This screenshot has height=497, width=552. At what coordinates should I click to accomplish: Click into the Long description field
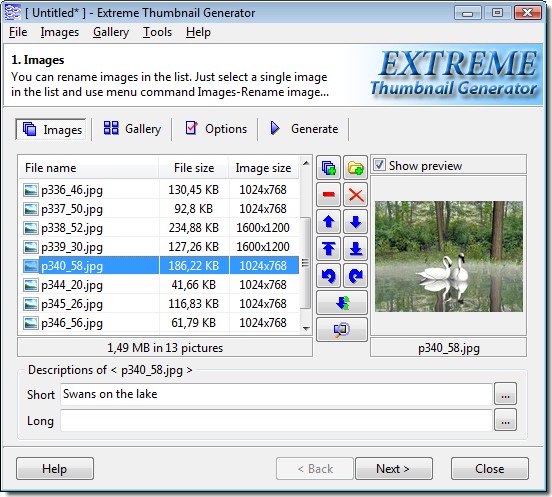276,420
